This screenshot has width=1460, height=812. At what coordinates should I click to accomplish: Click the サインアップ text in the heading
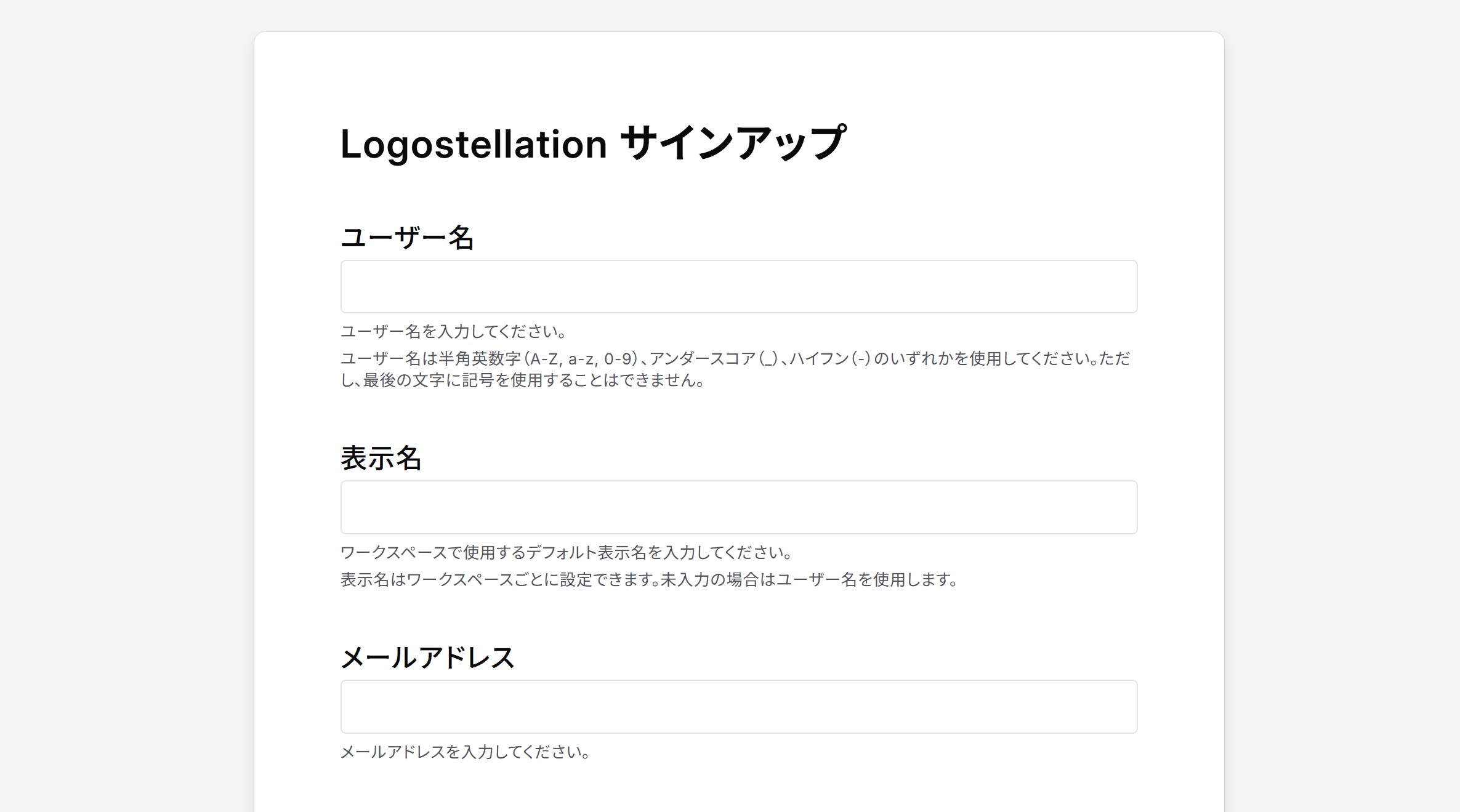[x=733, y=143]
